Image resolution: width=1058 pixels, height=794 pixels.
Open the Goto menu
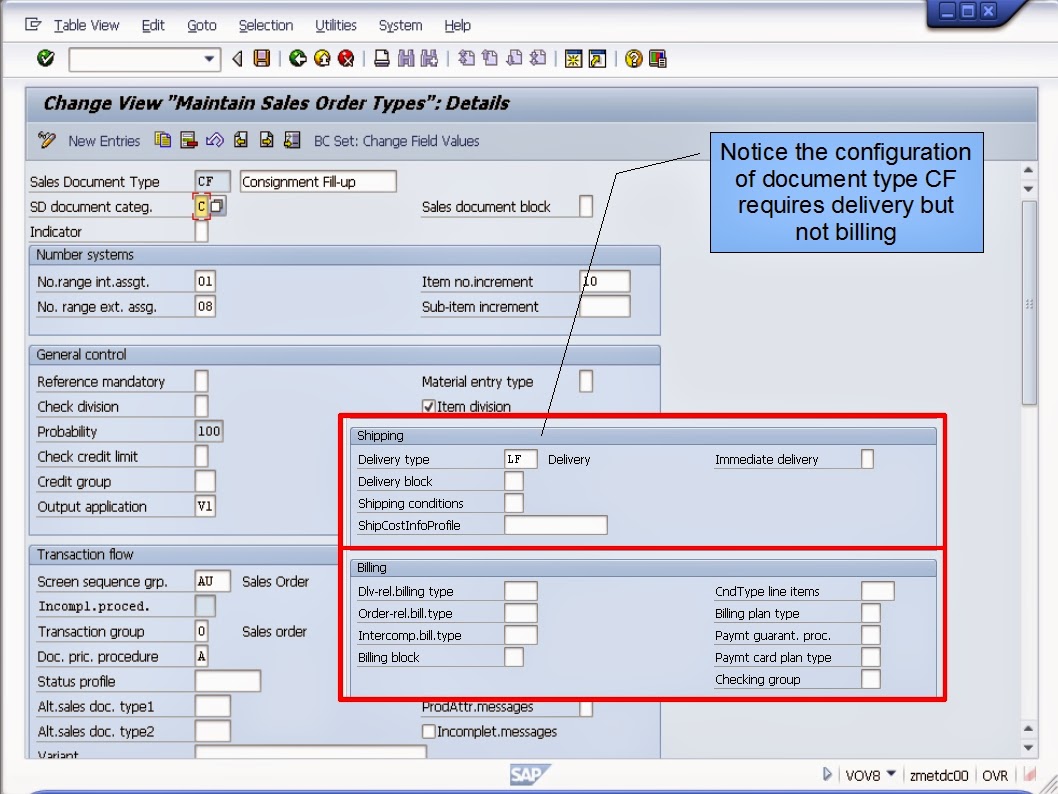tap(202, 26)
